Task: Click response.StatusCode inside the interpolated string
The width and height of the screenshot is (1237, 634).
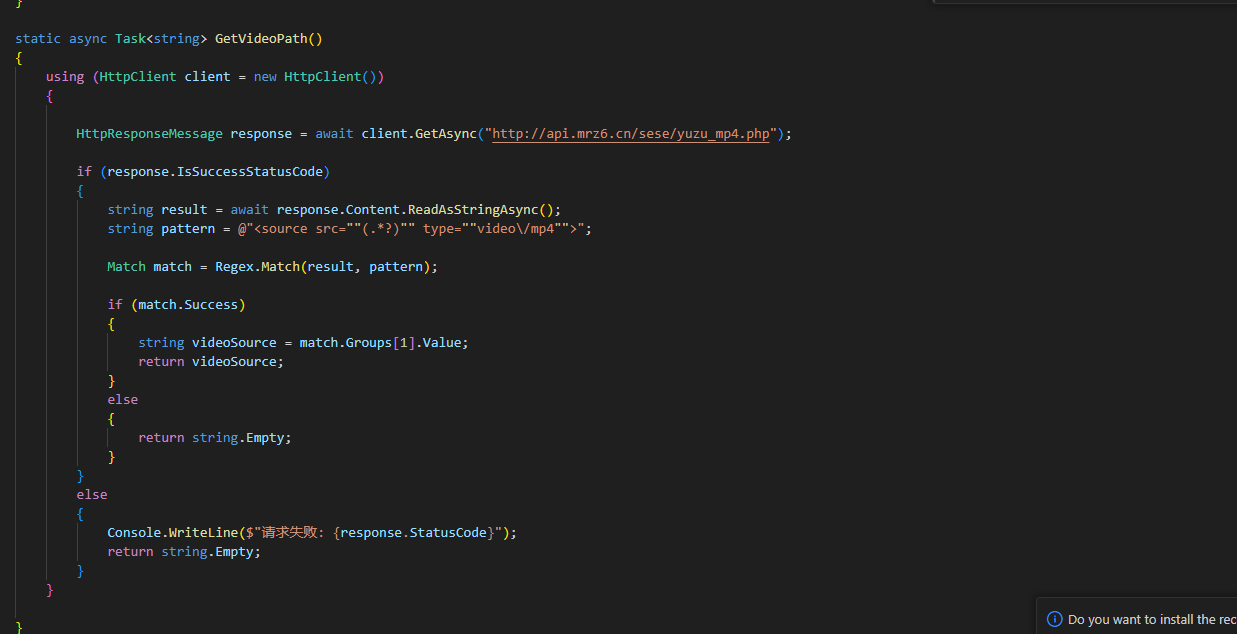Action: click(415, 532)
